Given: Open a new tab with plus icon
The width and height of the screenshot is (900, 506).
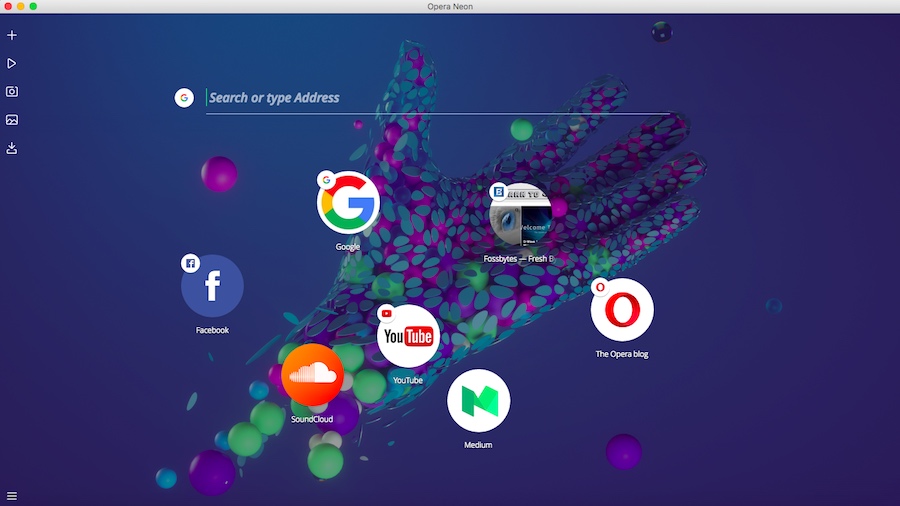Looking at the screenshot, I should click(x=11, y=35).
